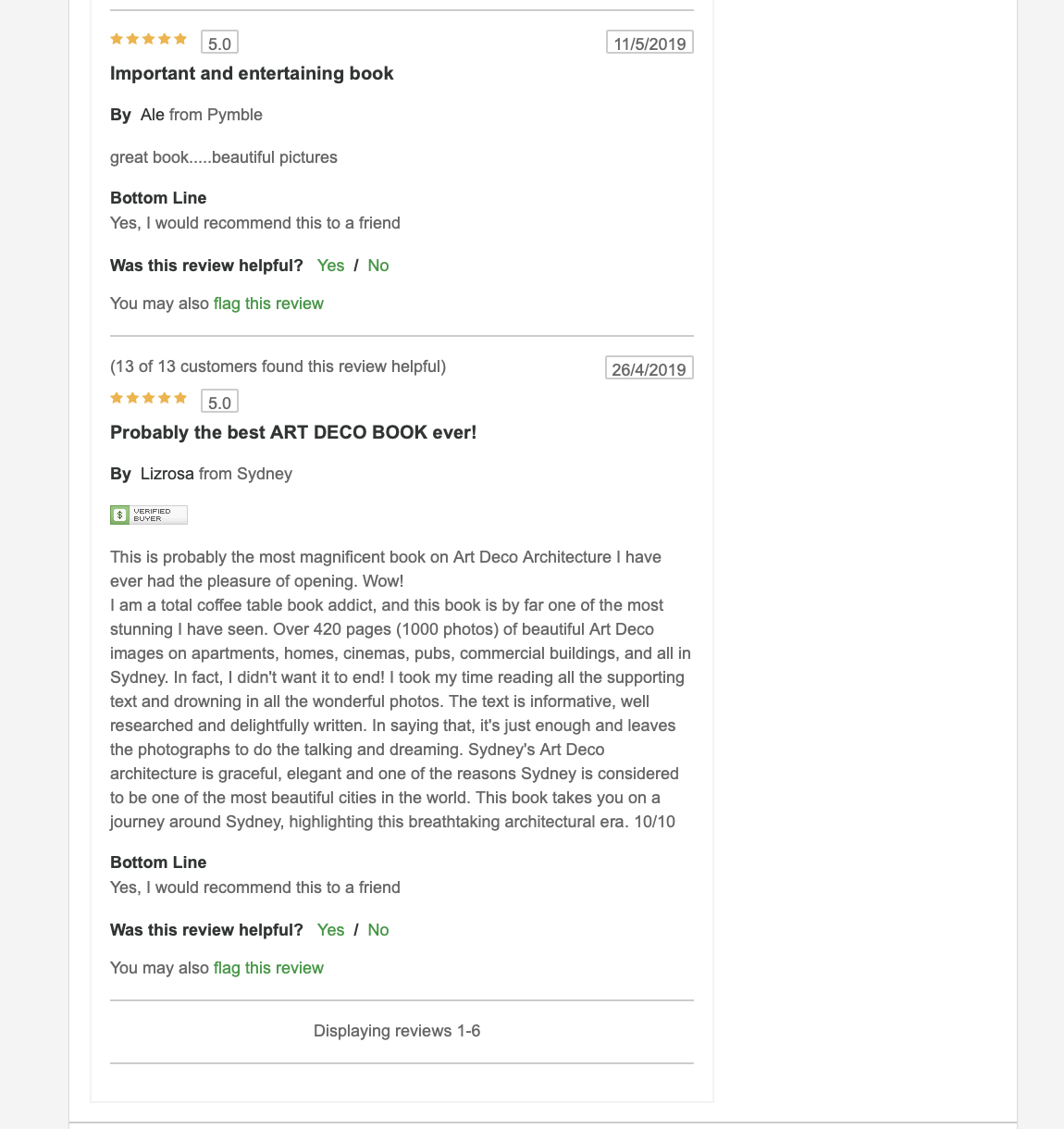Viewport: 1064px width, 1129px height.
Task: Click the "Displaying reviews 1-6" label
Action: point(397,1031)
